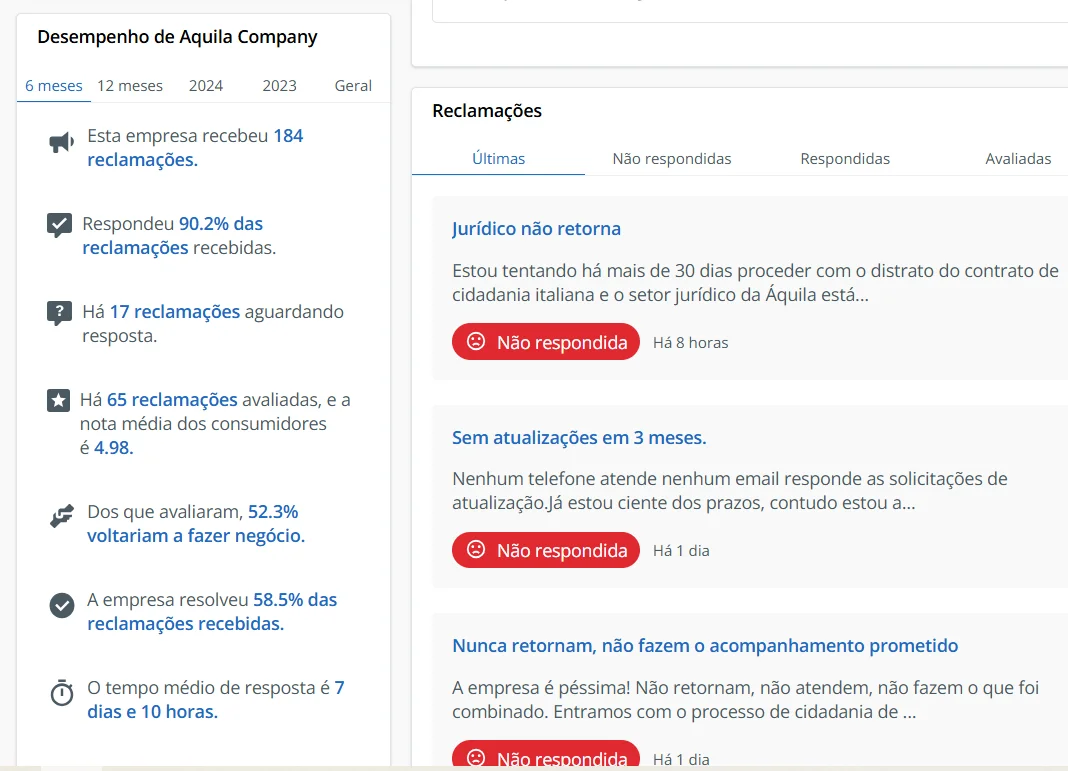Click the stopwatch icon beside average response time
The width and height of the screenshot is (1068, 771).
point(62,693)
